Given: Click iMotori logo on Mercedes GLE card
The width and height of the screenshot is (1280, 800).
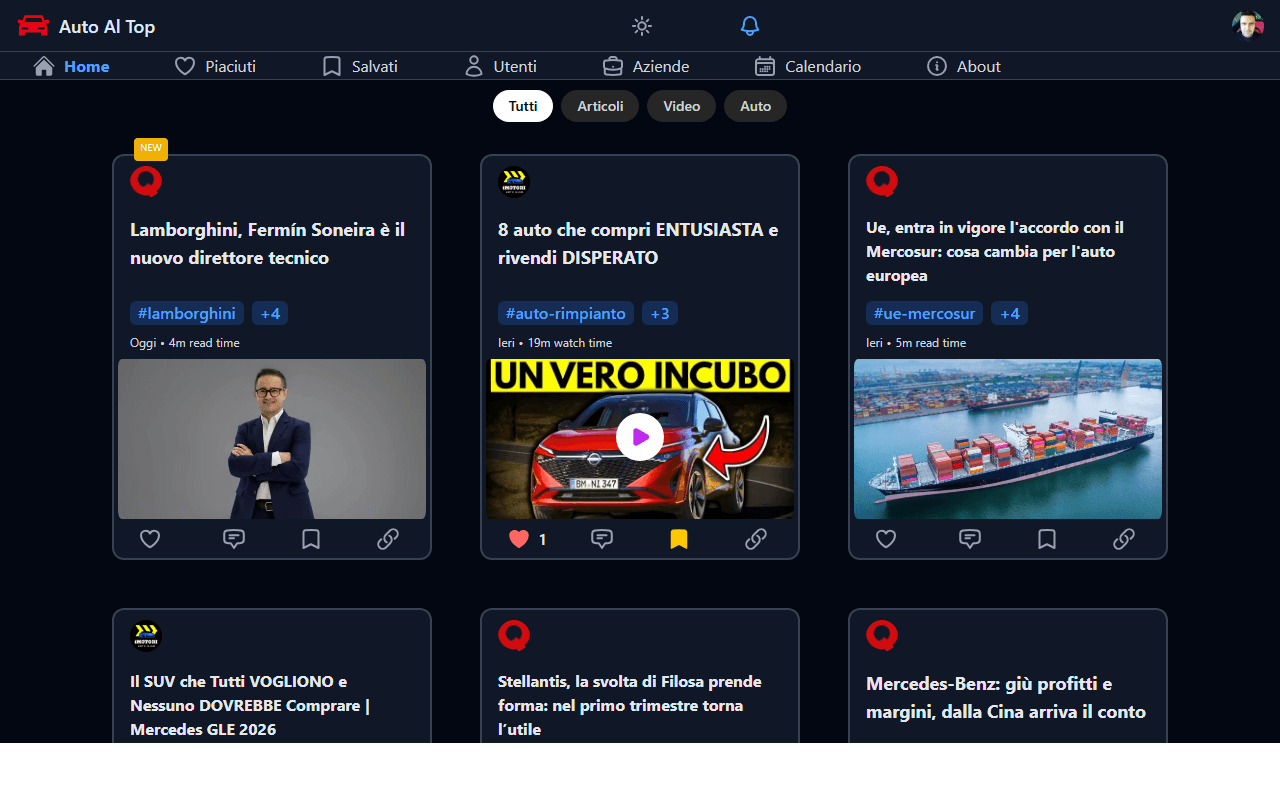Looking at the screenshot, I should click(146, 636).
